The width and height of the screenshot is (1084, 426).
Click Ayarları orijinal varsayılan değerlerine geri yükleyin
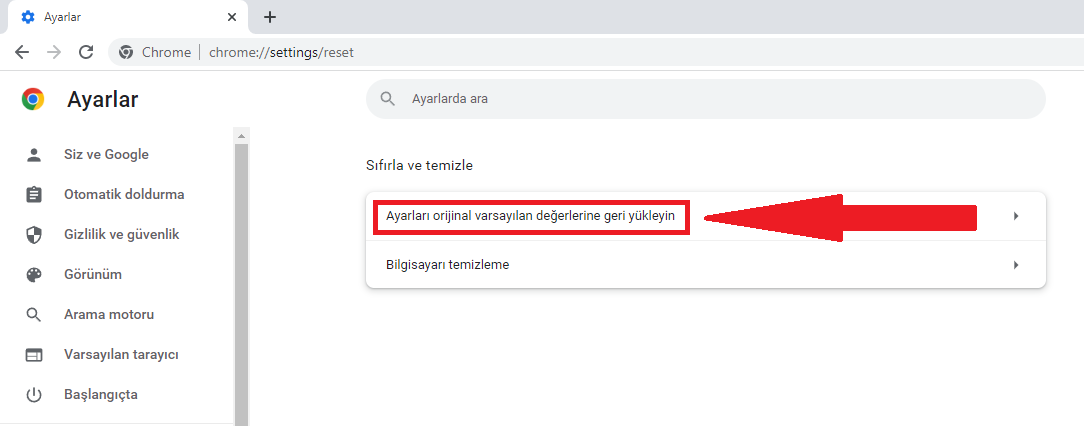click(530, 216)
